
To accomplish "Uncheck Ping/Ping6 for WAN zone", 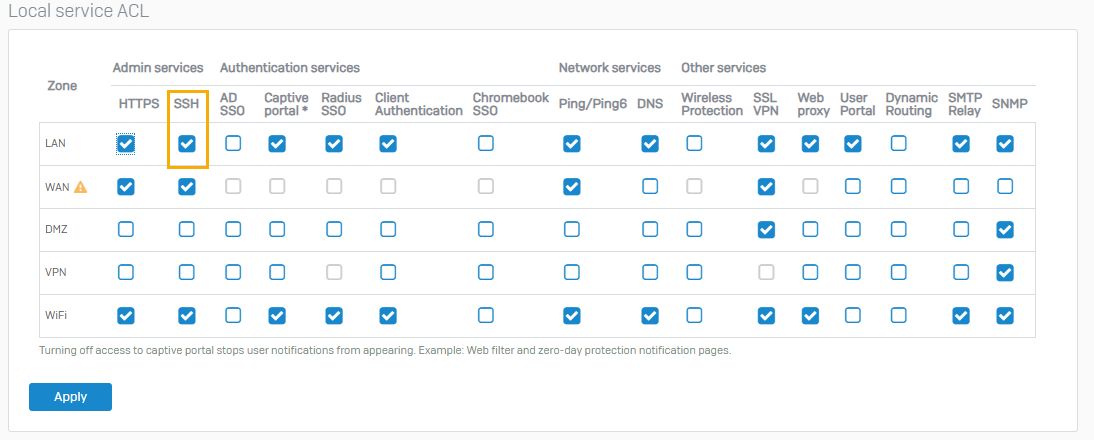I will pyautogui.click(x=572, y=187).
